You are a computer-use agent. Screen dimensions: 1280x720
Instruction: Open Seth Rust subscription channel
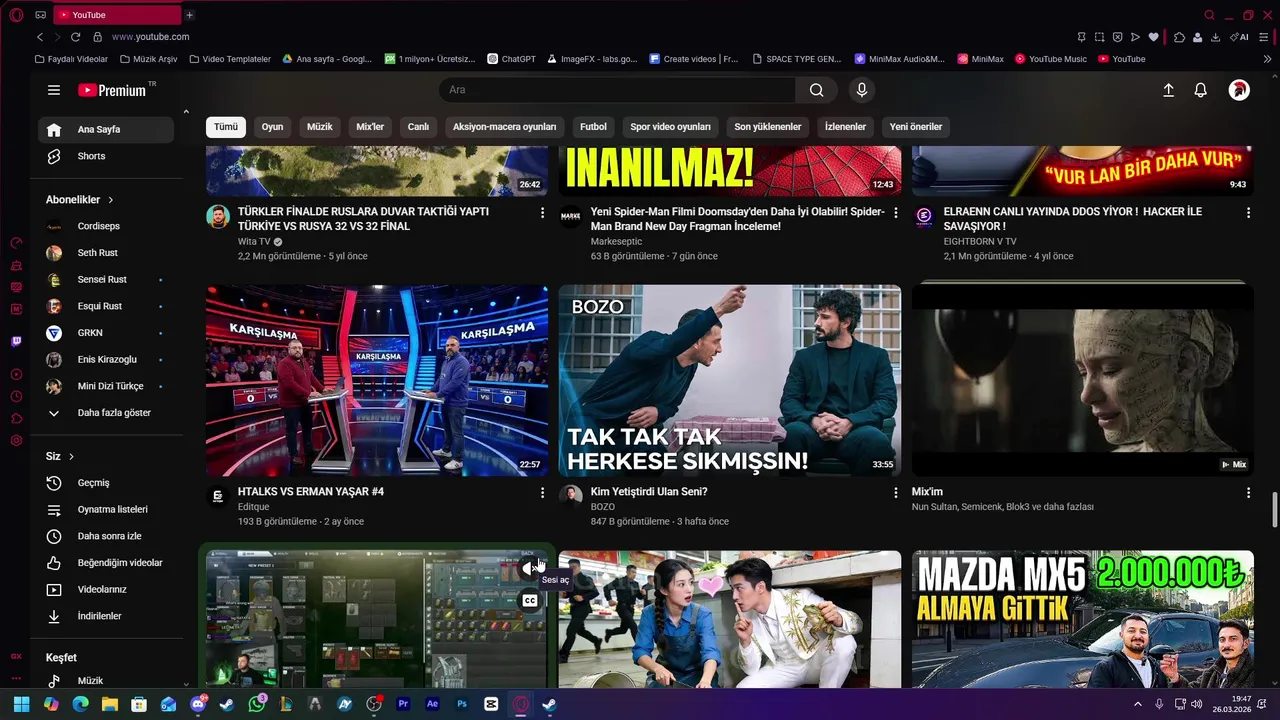point(106,253)
